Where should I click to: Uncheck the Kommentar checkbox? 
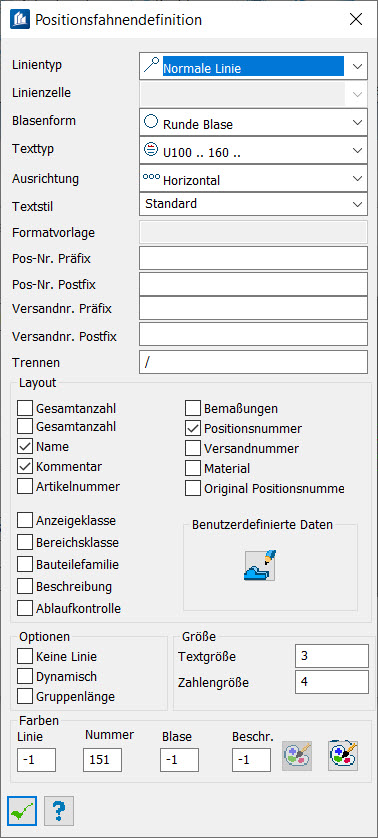coord(25,467)
